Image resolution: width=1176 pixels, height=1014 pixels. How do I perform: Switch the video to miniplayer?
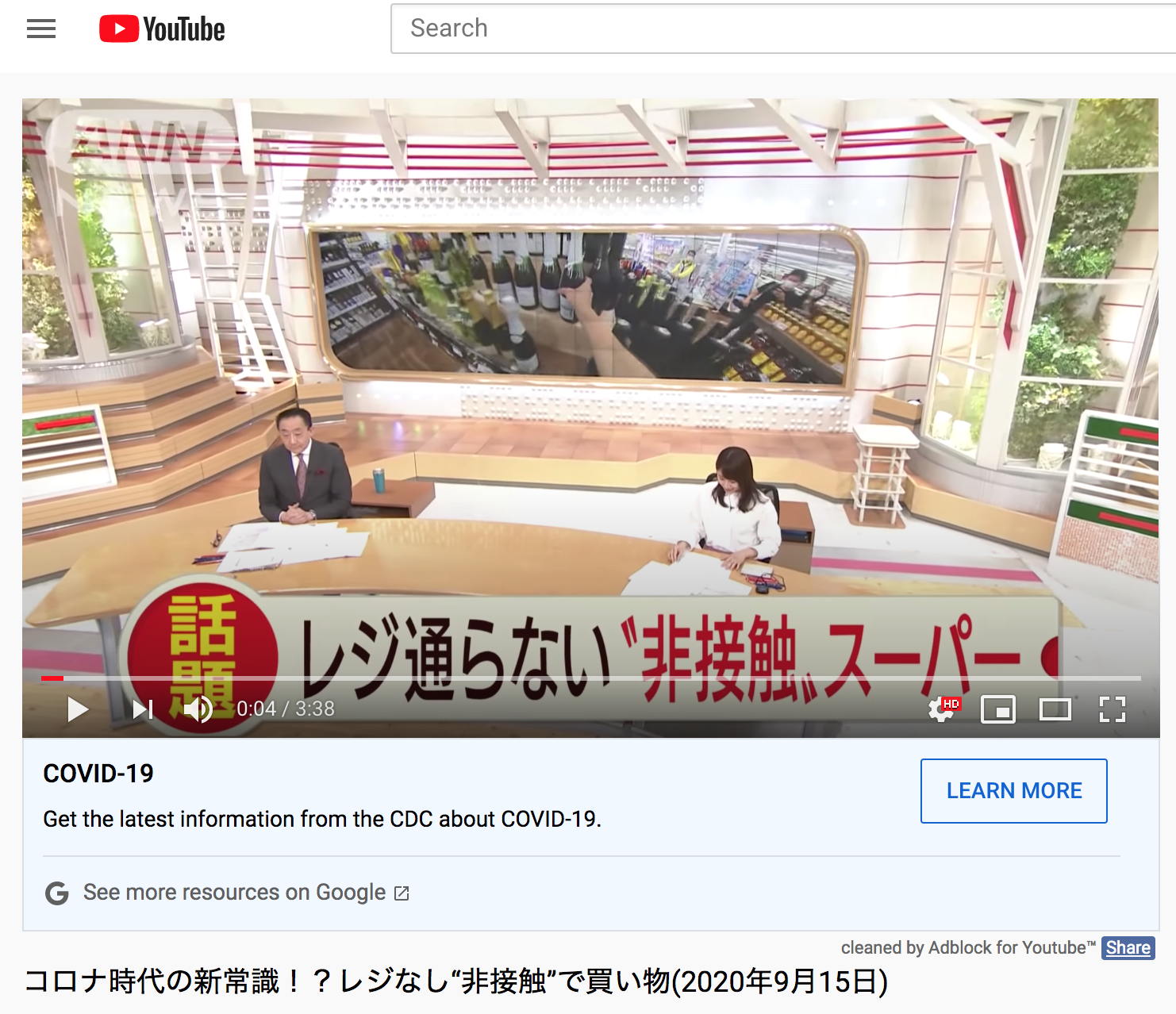[x=998, y=709]
